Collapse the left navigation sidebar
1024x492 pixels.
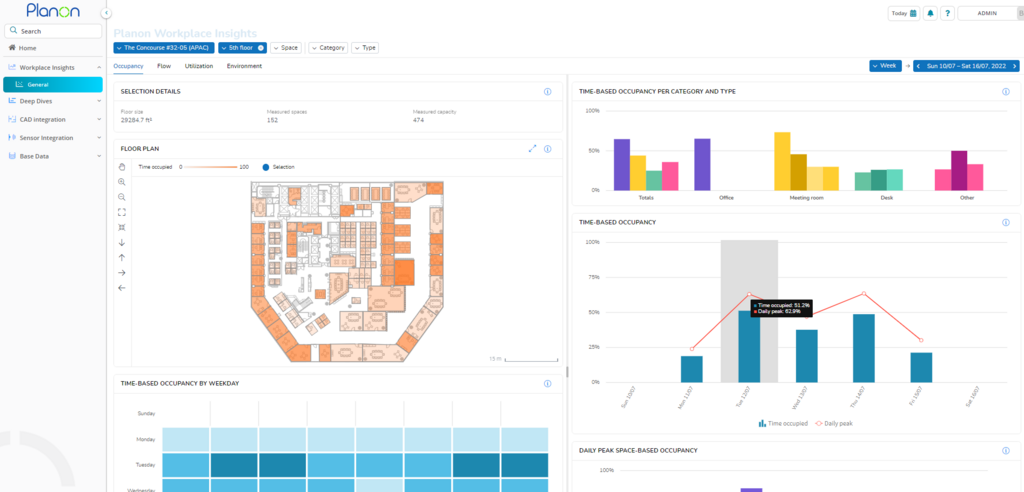tap(106, 13)
